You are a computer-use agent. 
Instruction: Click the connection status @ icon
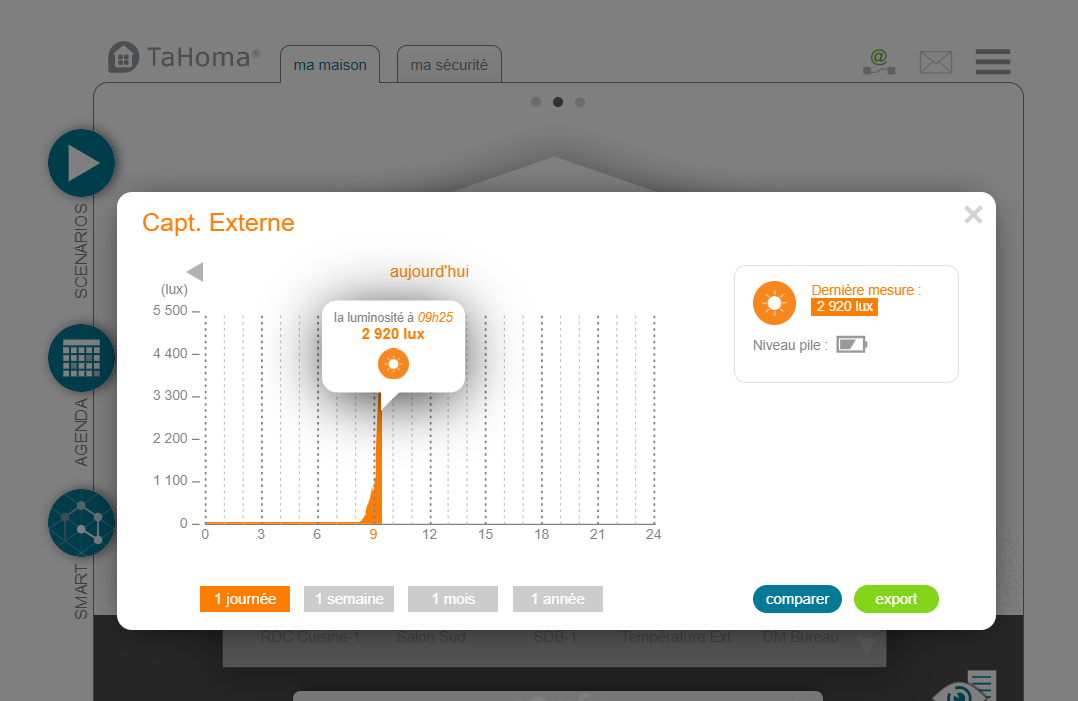pos(878,62)
